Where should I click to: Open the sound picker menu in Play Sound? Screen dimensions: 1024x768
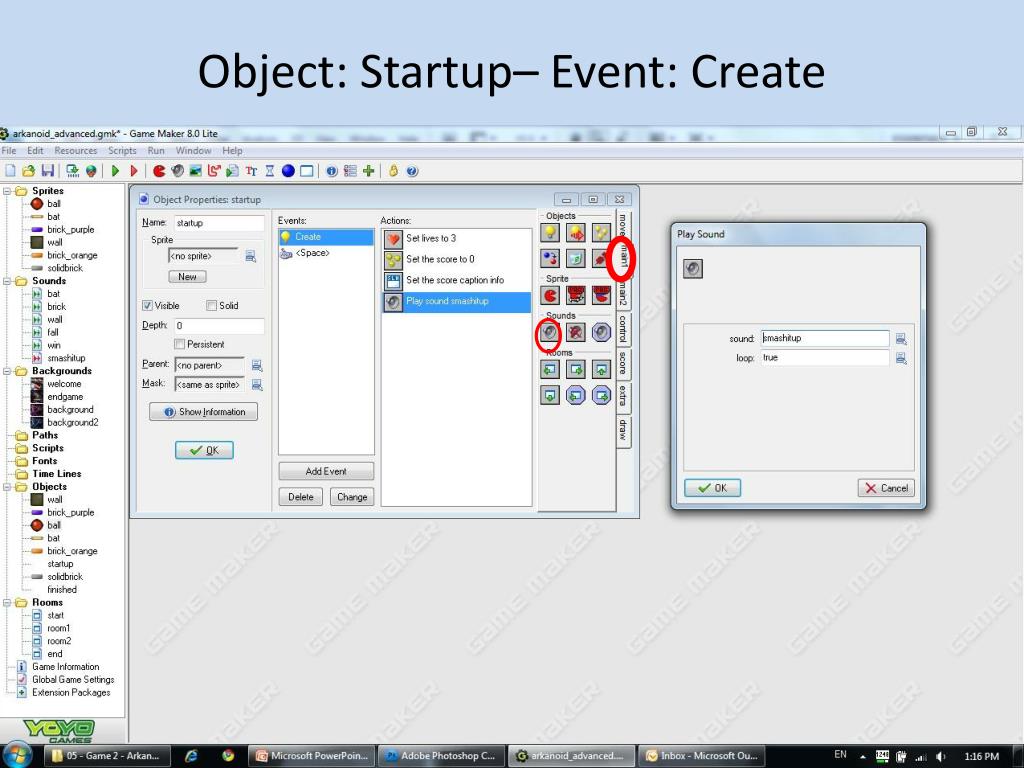pos(901,338)
